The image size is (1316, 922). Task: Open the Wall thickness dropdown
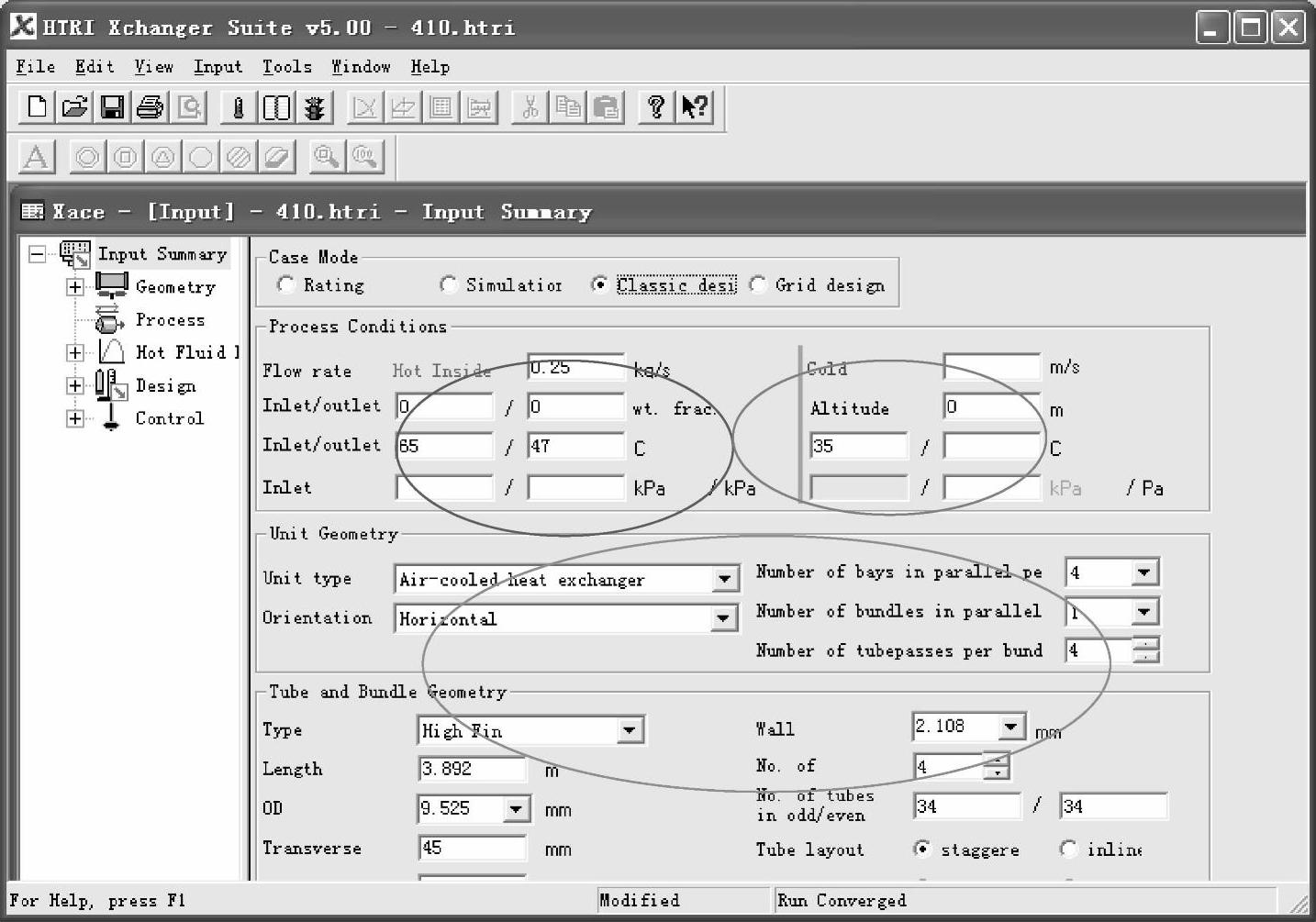pyautogui.click(x=1010, y=727)
